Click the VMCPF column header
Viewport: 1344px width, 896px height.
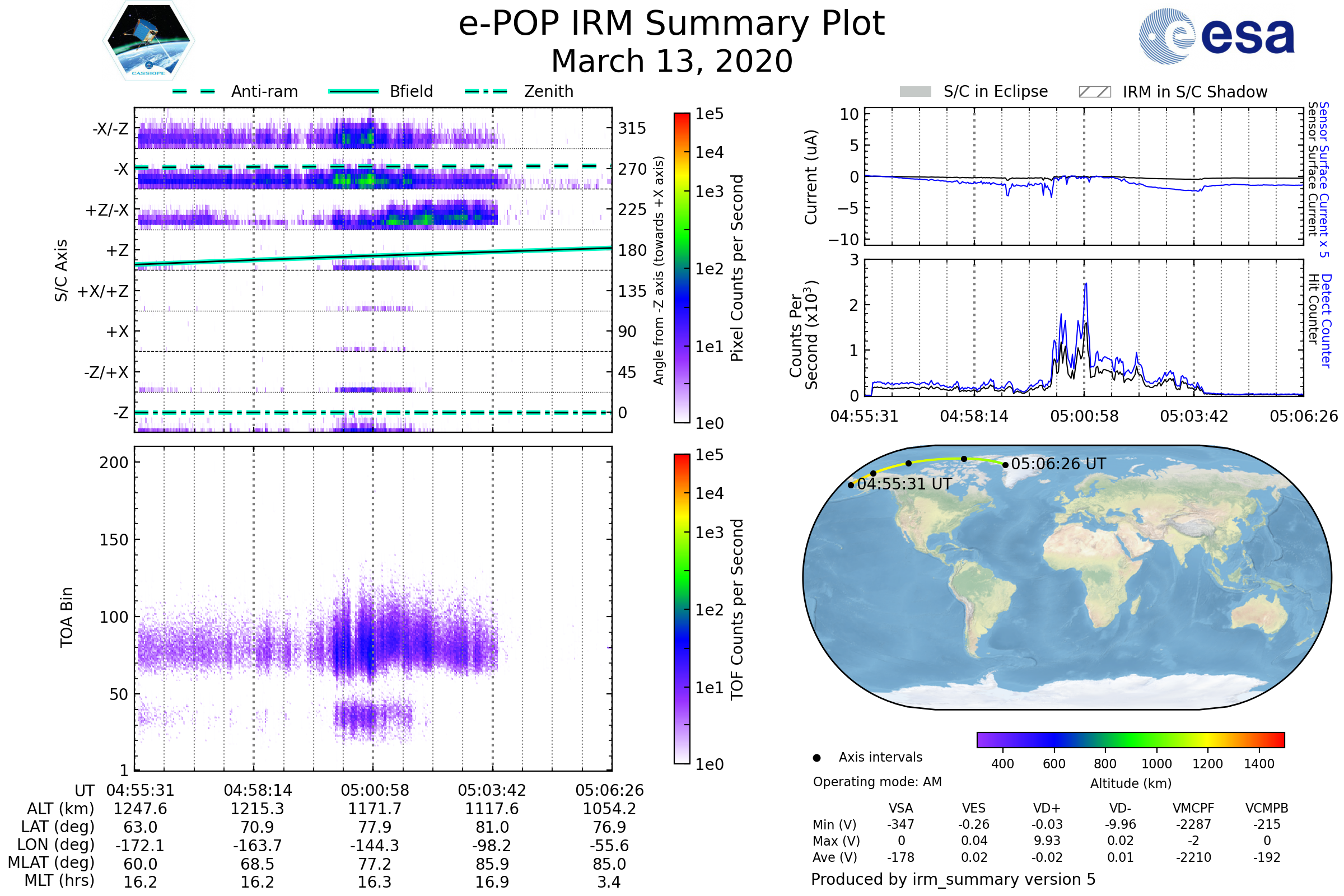[1193, 808]
